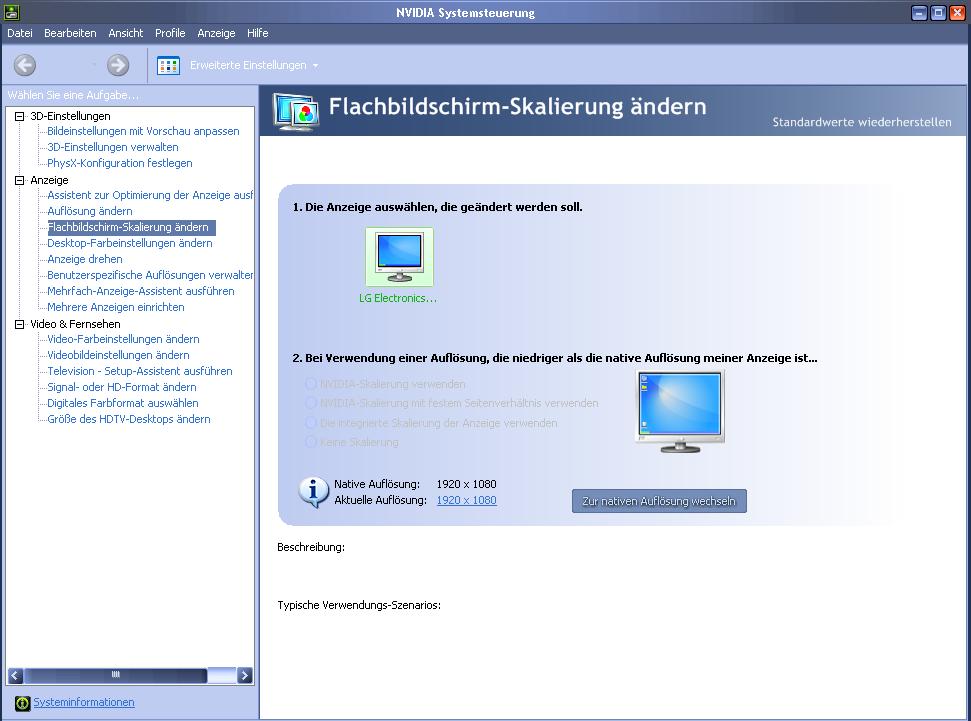Open Video-Farbeinstellungen ändern

click(x=123, y=339)
